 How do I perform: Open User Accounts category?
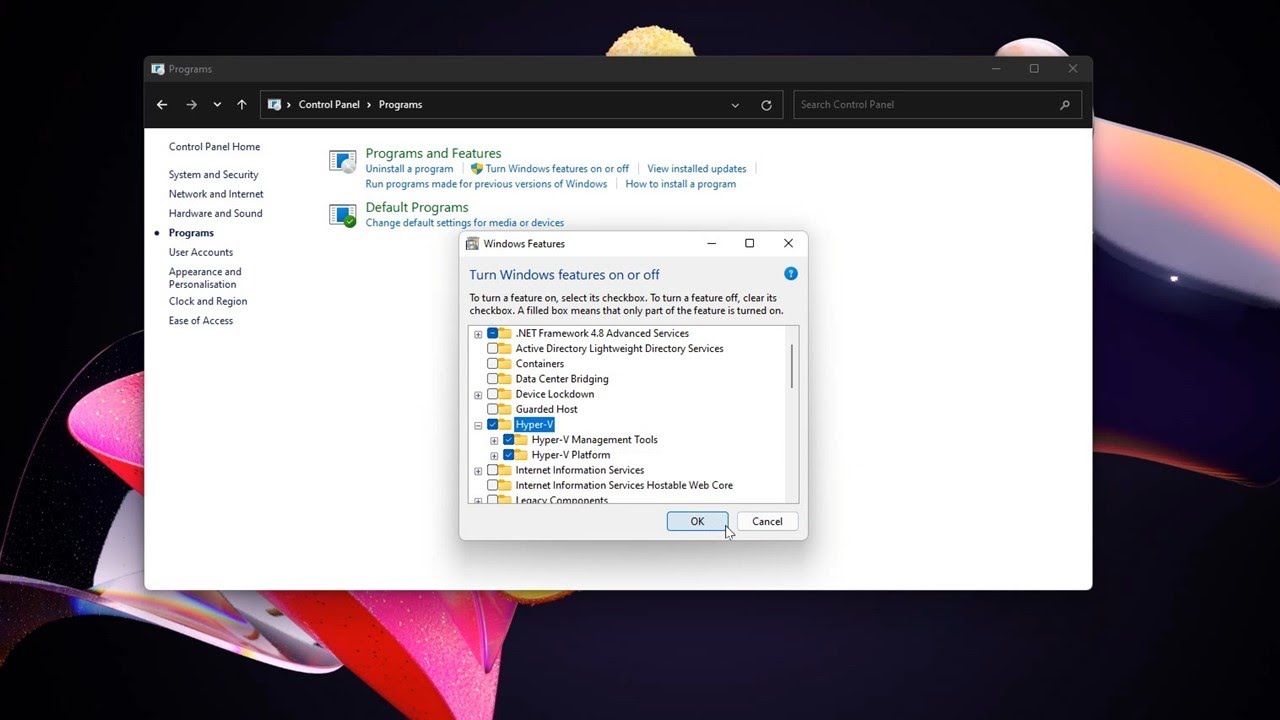click(201, 252)
